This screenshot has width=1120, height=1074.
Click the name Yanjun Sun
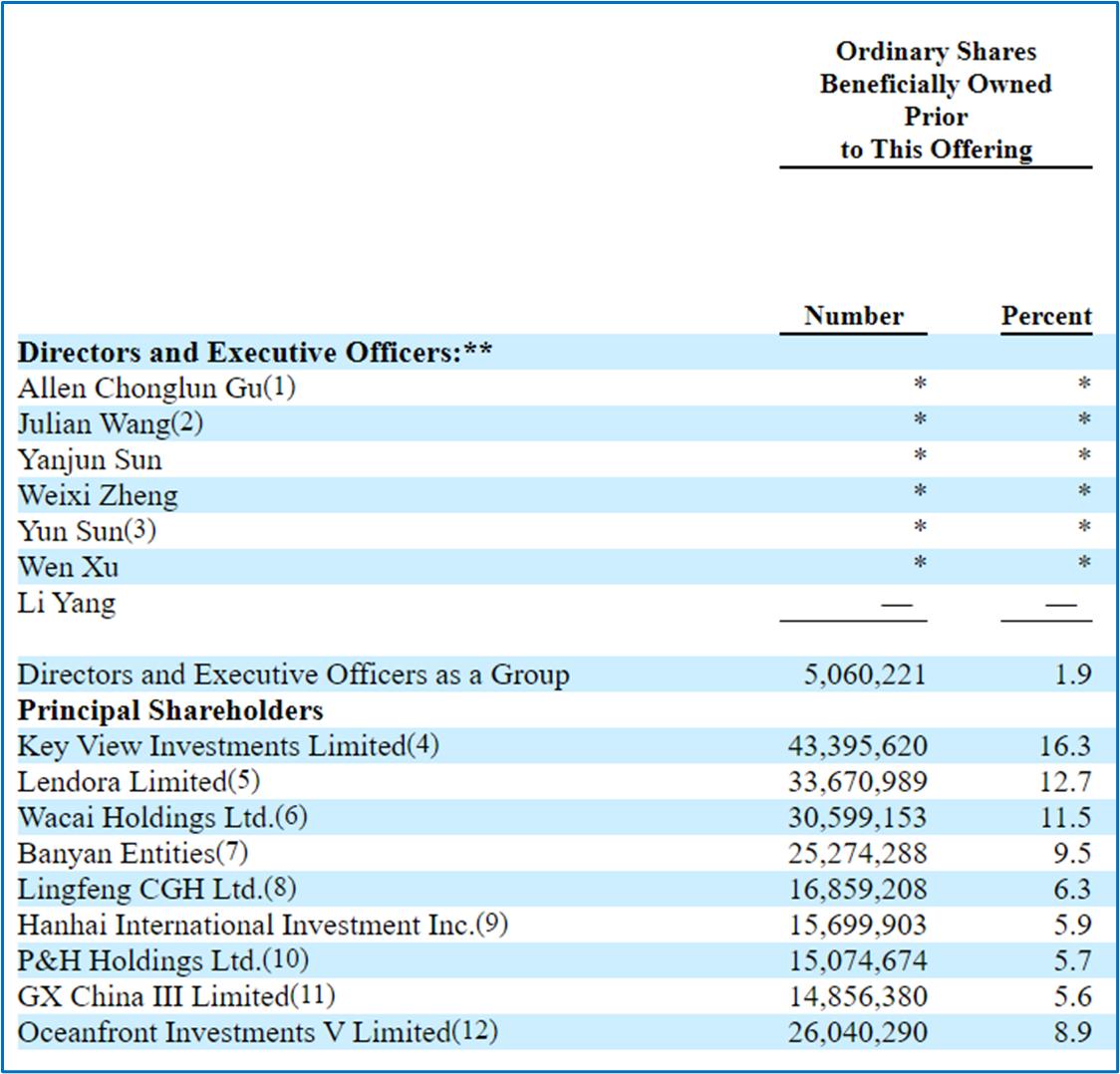tap(90, 460)
